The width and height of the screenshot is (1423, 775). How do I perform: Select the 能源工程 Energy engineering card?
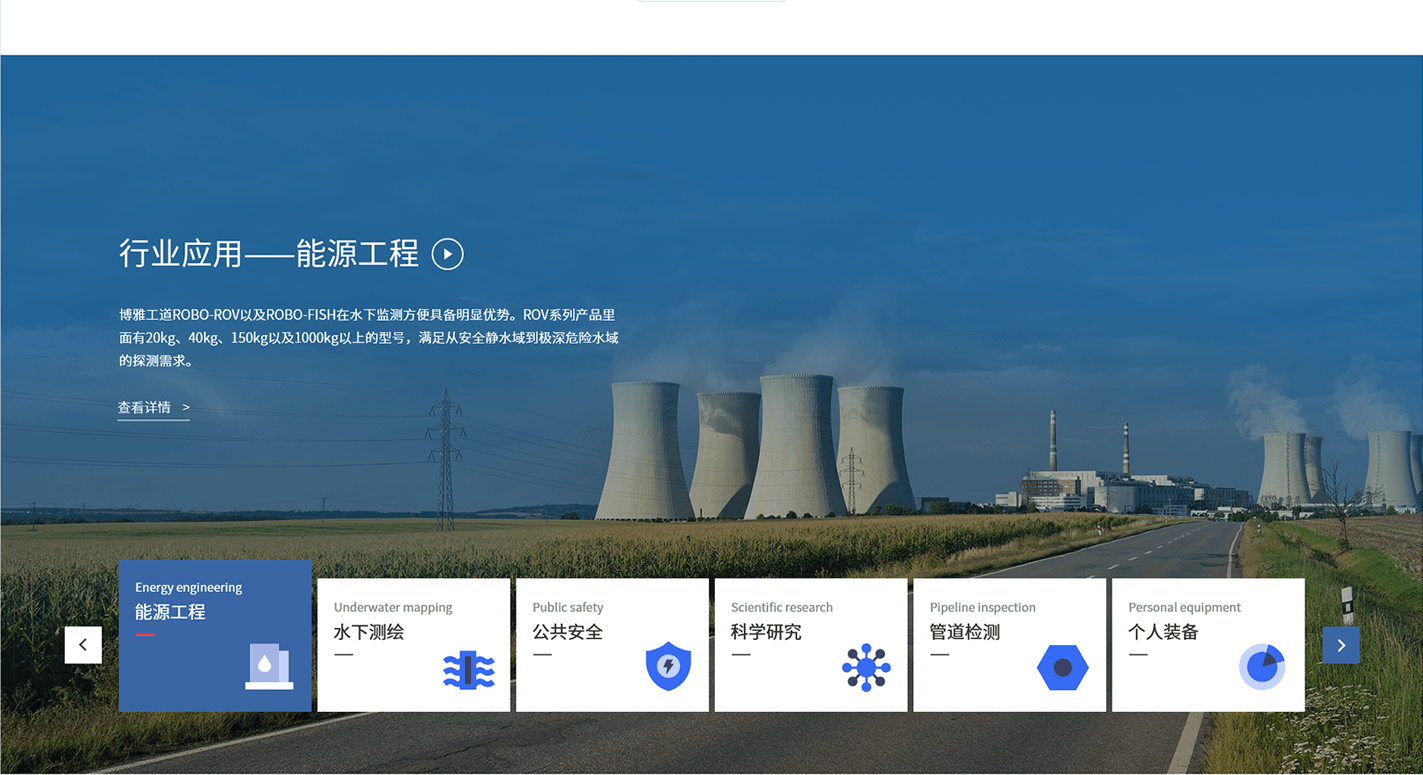coord(215,636)
